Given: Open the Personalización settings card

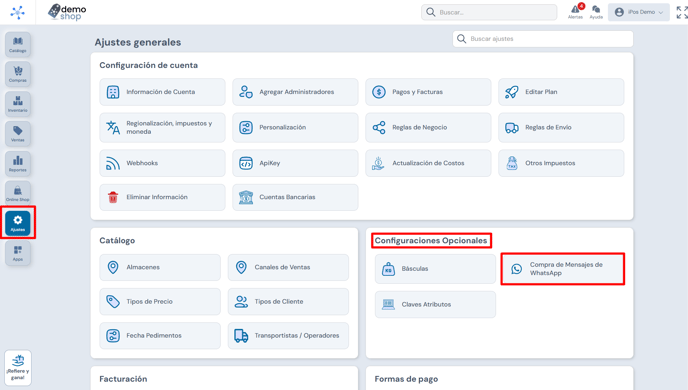Looking at the screenshot, I should 295,128.
